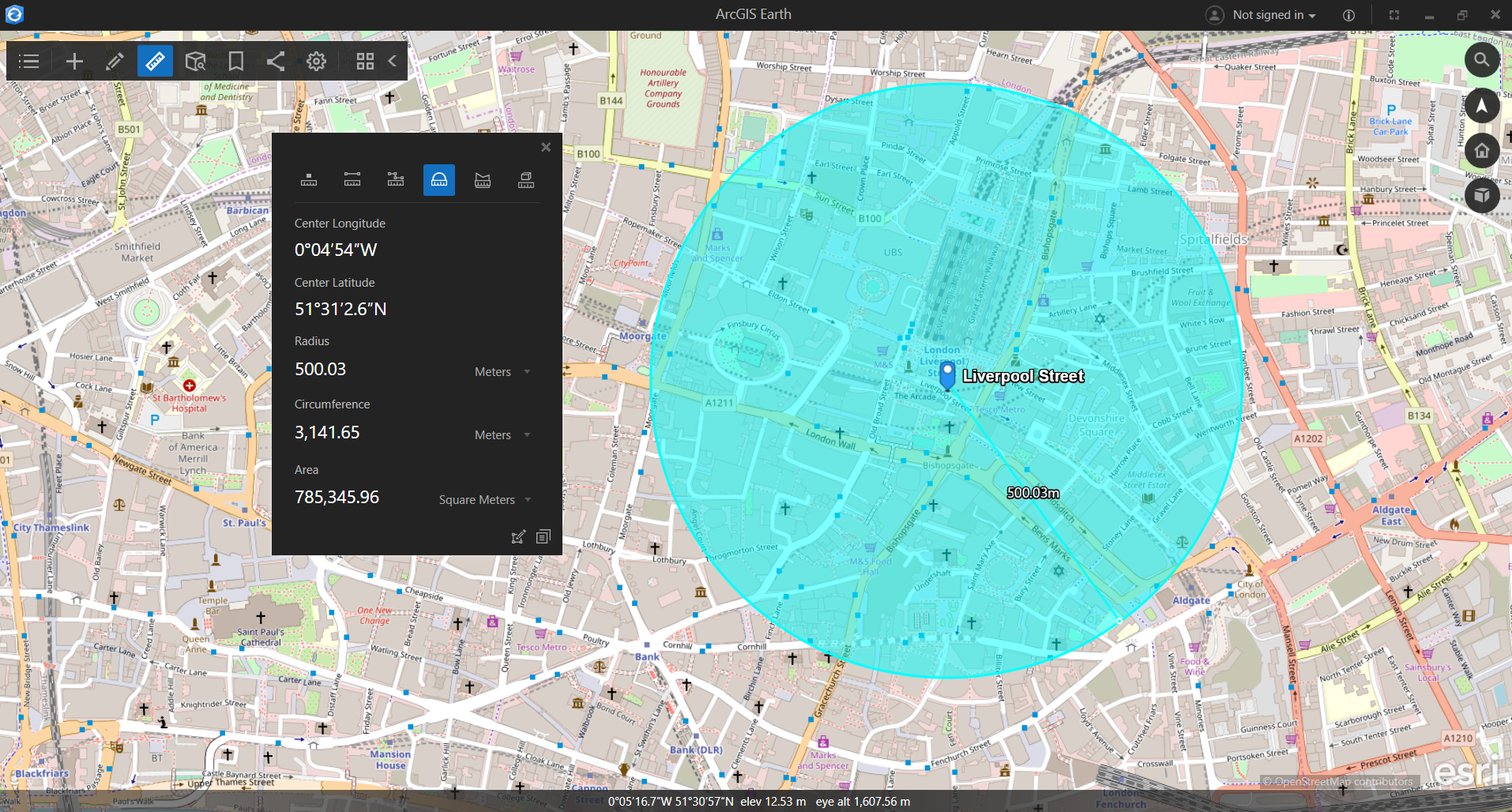The image size is (1512, 812).
Task: Click the copy results icon in measure panel
Action: point(543,537)
